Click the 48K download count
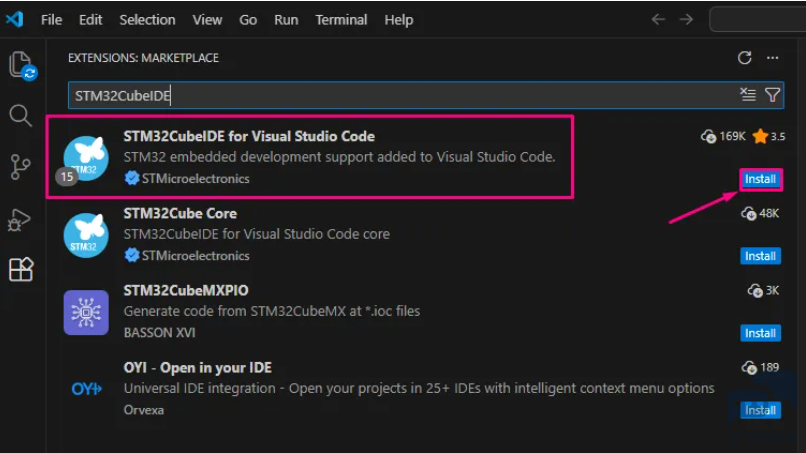The image size is (806, 453). coord(760,213)
